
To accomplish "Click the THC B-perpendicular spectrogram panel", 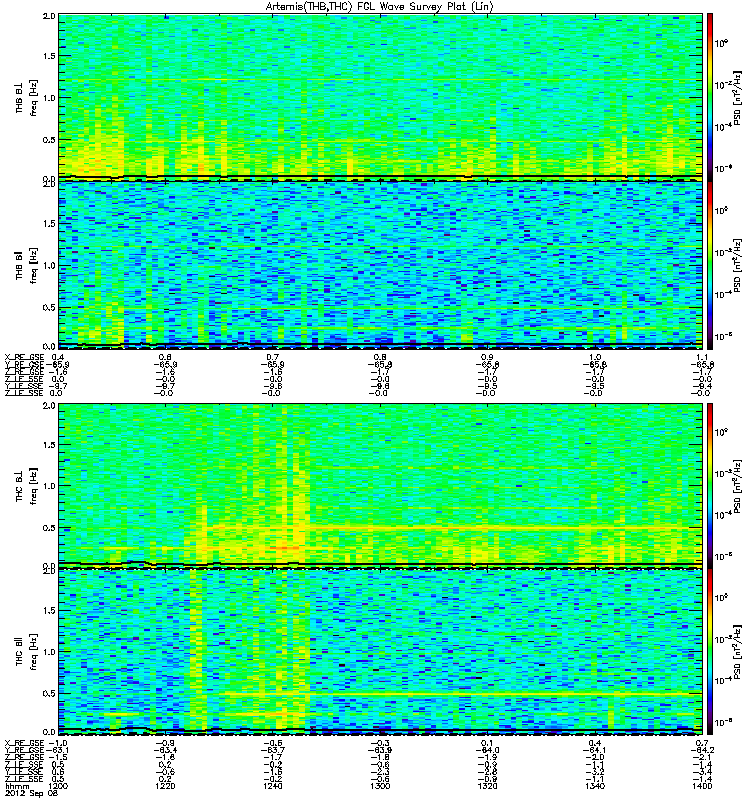I will [x=380, y=485].
